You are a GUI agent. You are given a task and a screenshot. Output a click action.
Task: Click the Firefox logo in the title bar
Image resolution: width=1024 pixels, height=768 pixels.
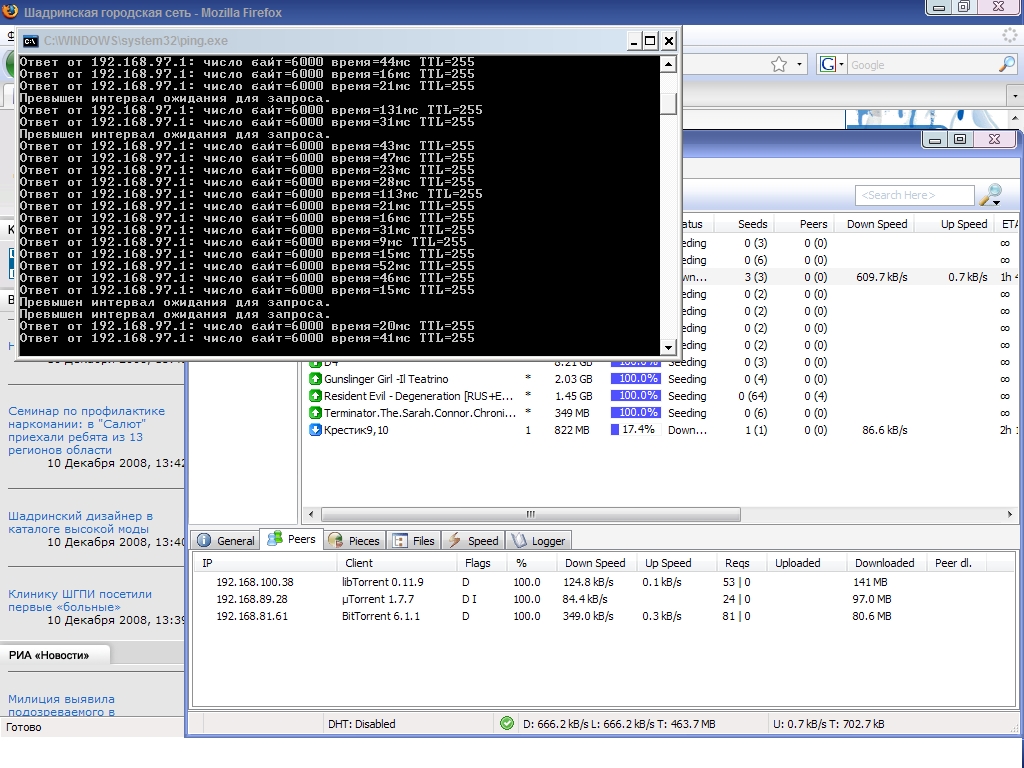(10, 12)
